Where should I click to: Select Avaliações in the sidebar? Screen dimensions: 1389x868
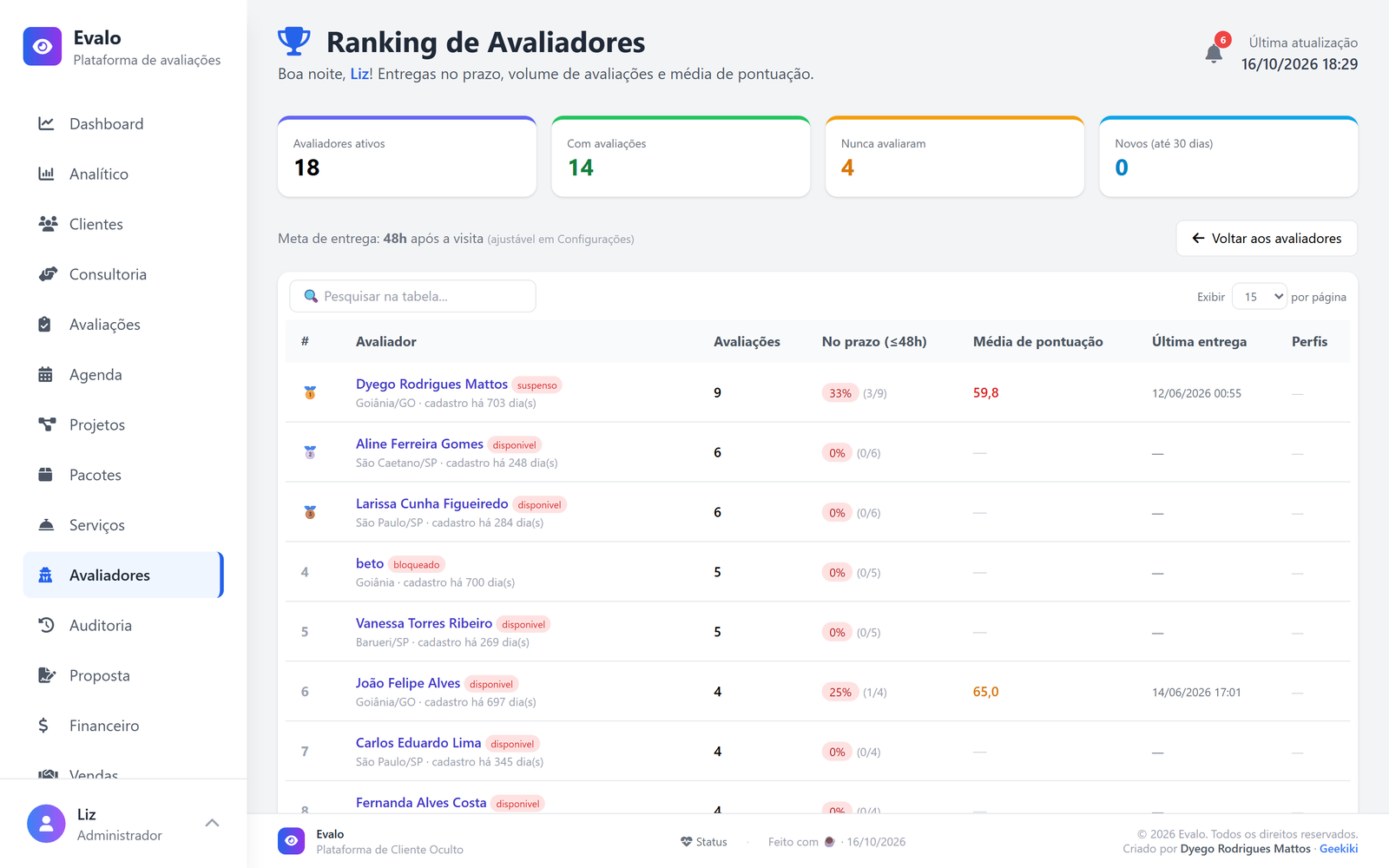123,325
